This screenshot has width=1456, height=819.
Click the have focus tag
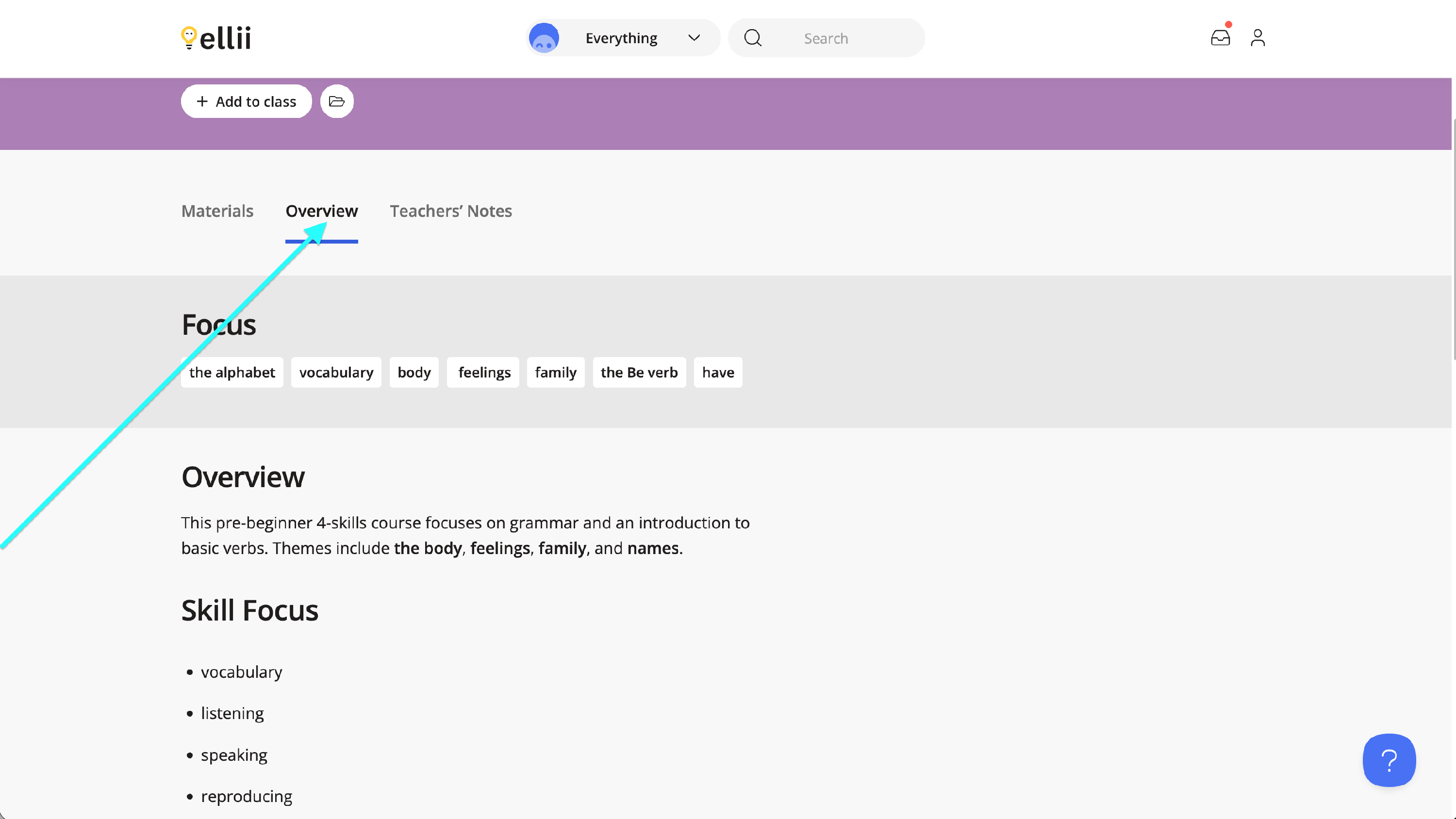[717, 372]
